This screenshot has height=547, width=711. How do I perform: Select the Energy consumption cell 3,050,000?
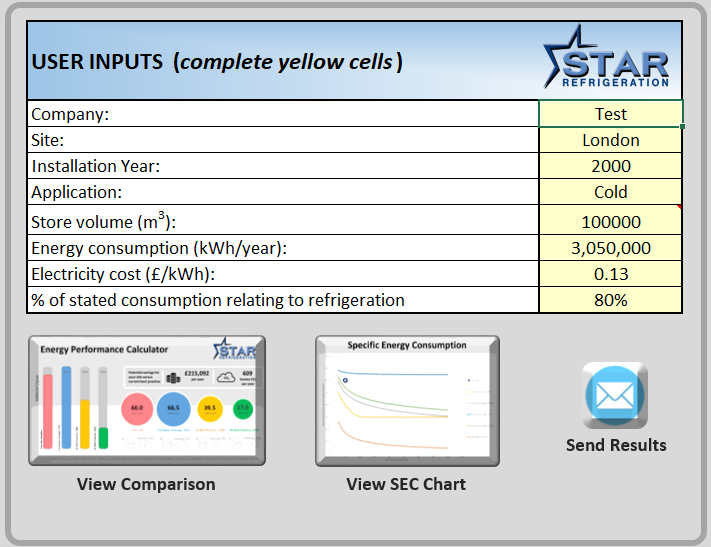(610, 248)
